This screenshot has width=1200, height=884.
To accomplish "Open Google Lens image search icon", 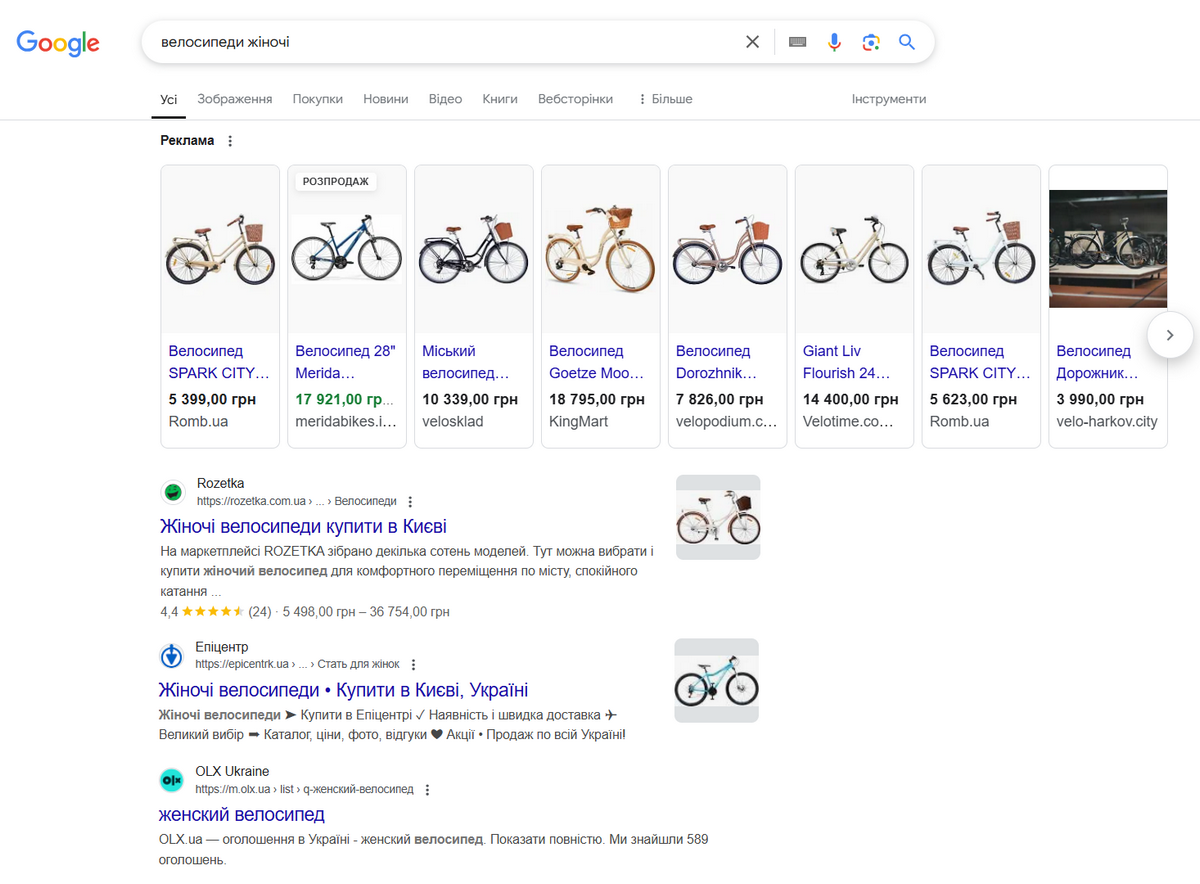I will (x=871, y=42).
